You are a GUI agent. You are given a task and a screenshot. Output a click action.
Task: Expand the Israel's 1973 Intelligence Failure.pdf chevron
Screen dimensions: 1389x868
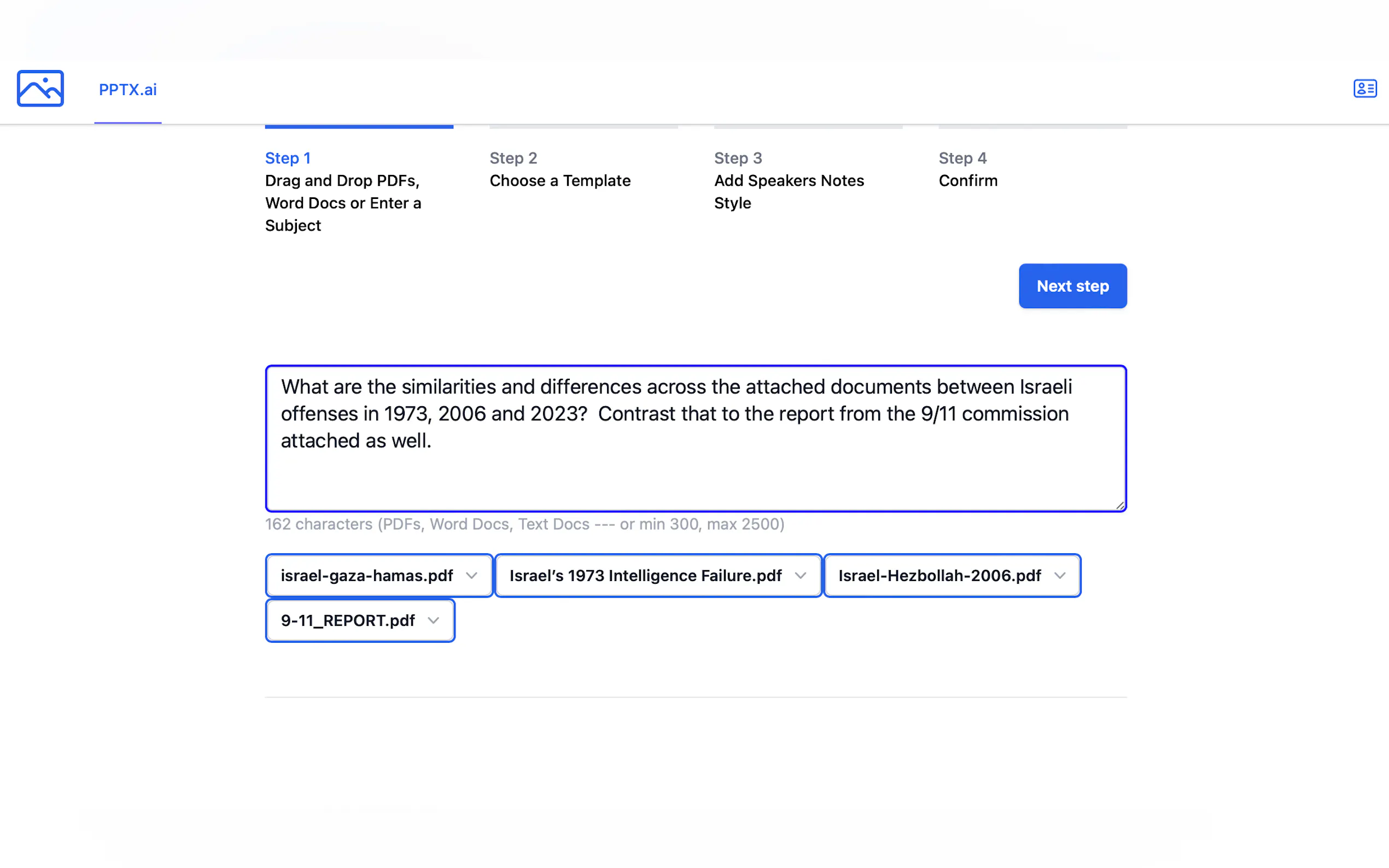800,575
